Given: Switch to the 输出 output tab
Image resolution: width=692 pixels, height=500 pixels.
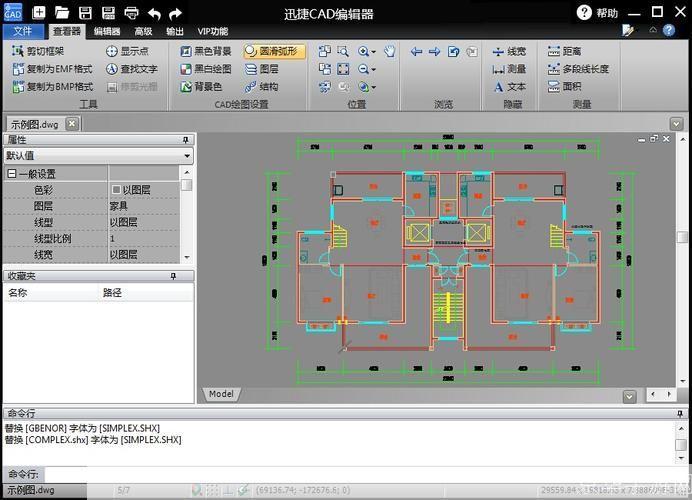Looking at the screenshot, I should click(x=175, y=31).
